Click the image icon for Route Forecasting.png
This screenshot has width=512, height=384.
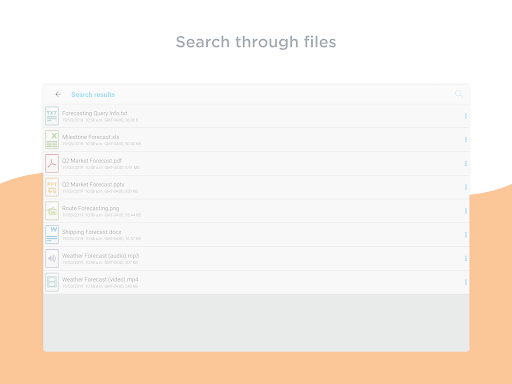52,211
